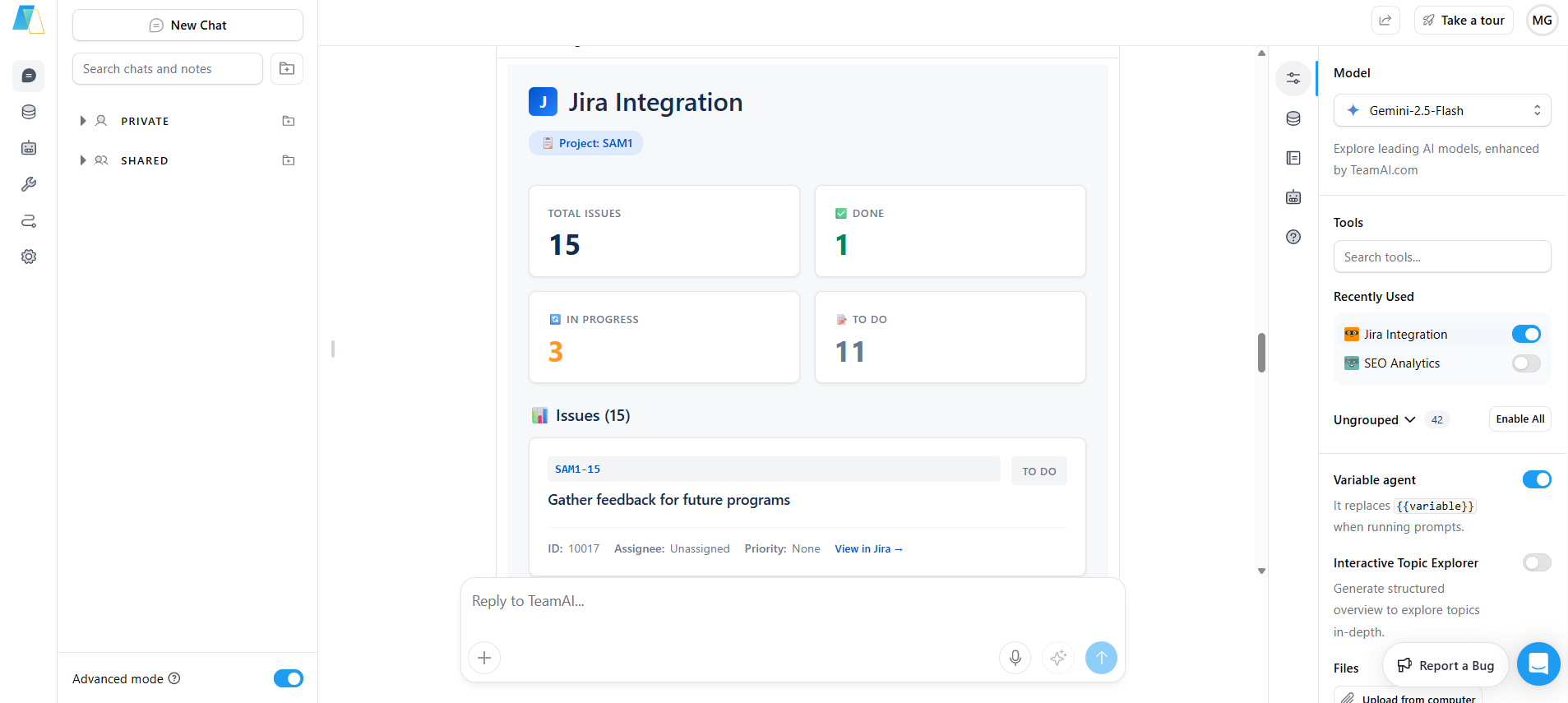Viewport: 1568px width, 703px height.
Task: Open the chats icon in left rail
Action: pyautogui.click(x=29, y=76)
